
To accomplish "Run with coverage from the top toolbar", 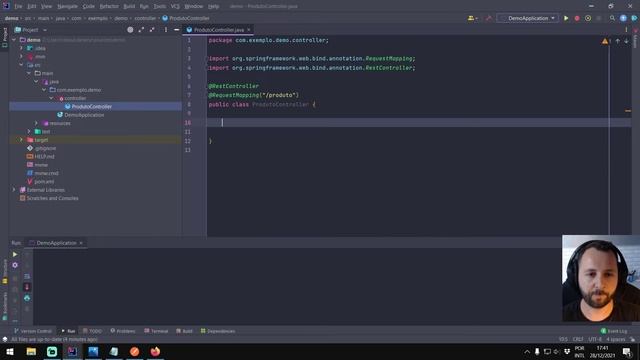I will pos(588,18).
